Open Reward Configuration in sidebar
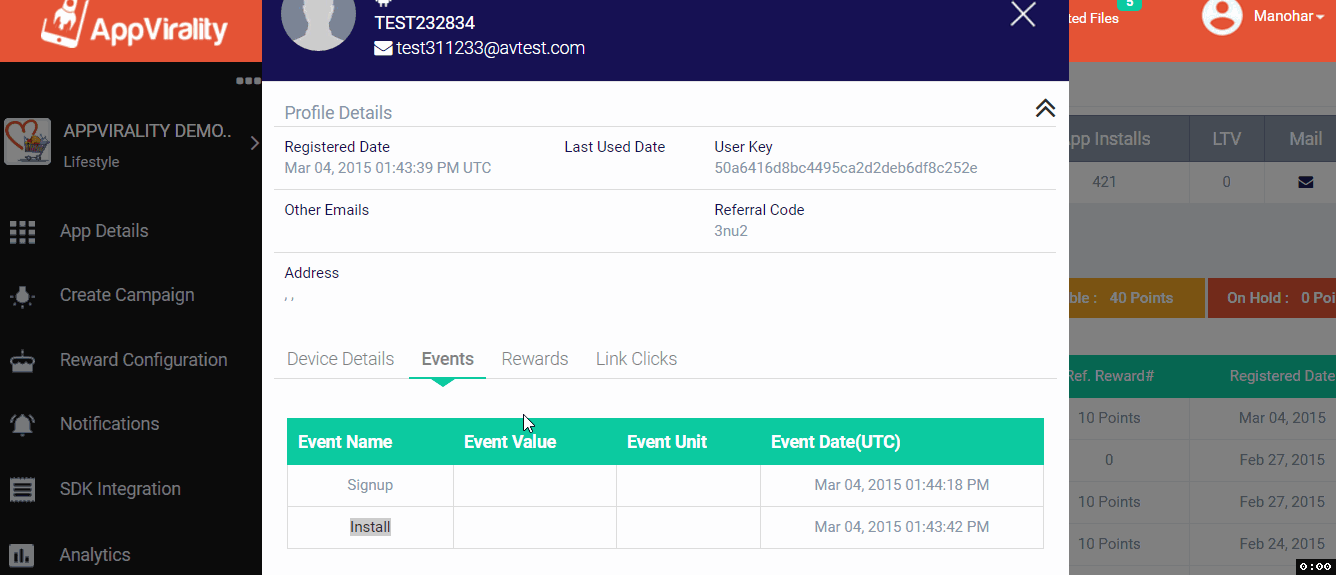Viewport: 1336px width, 575px height. (x=144, y=360)
